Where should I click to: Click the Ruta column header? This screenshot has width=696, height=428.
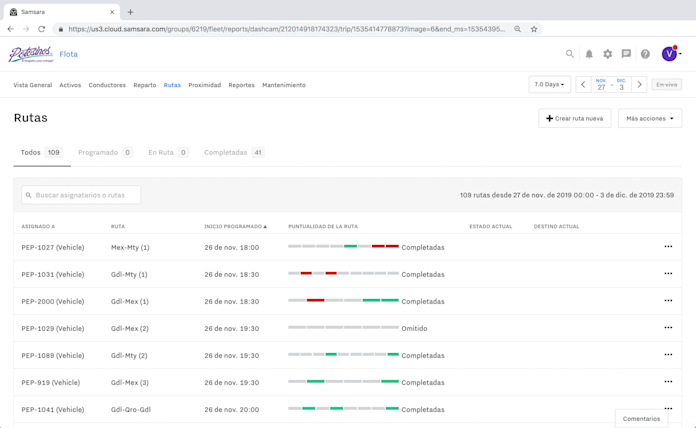(x=118, y=226)
